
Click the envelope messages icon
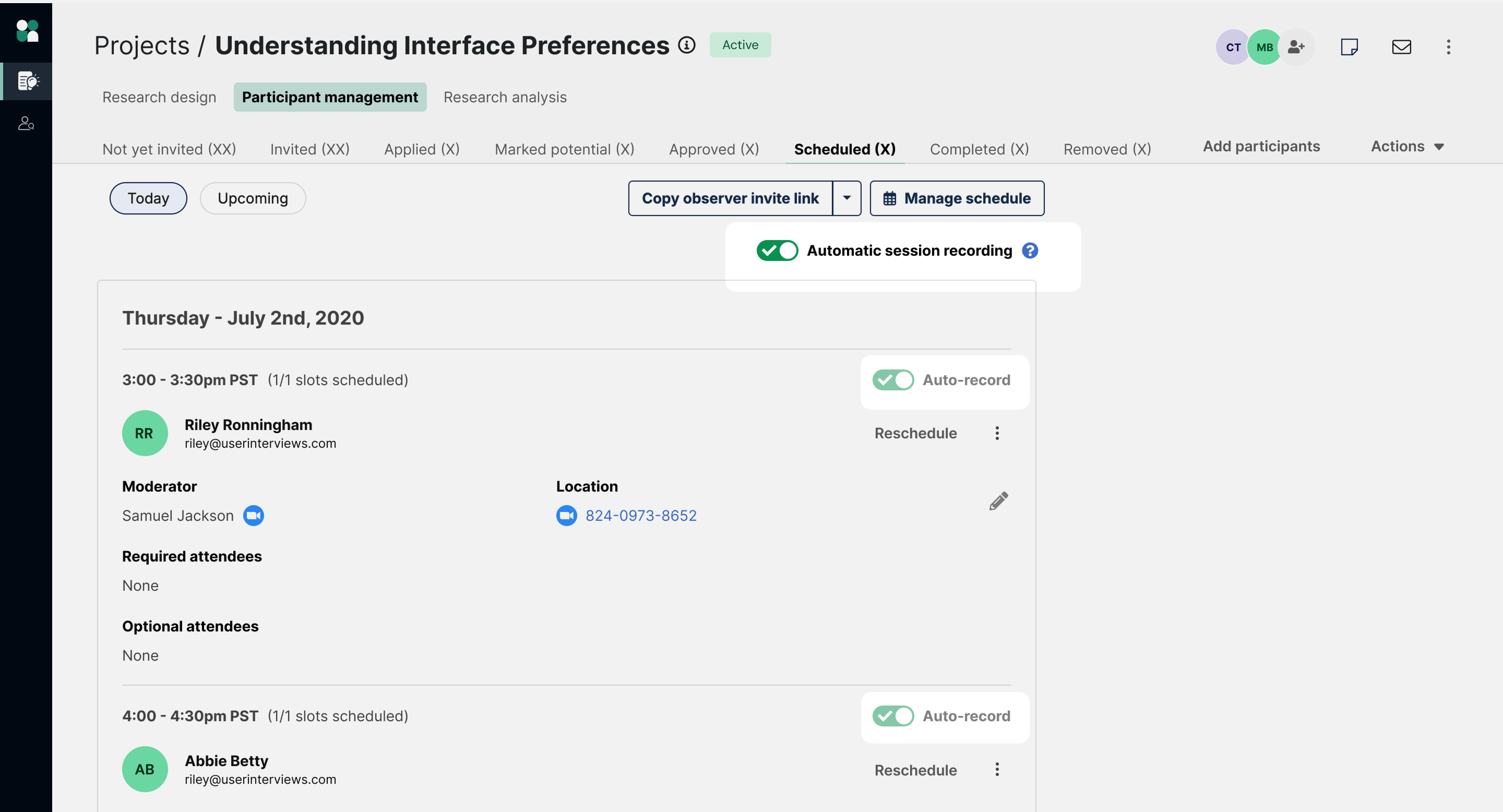coord(1401,46)
